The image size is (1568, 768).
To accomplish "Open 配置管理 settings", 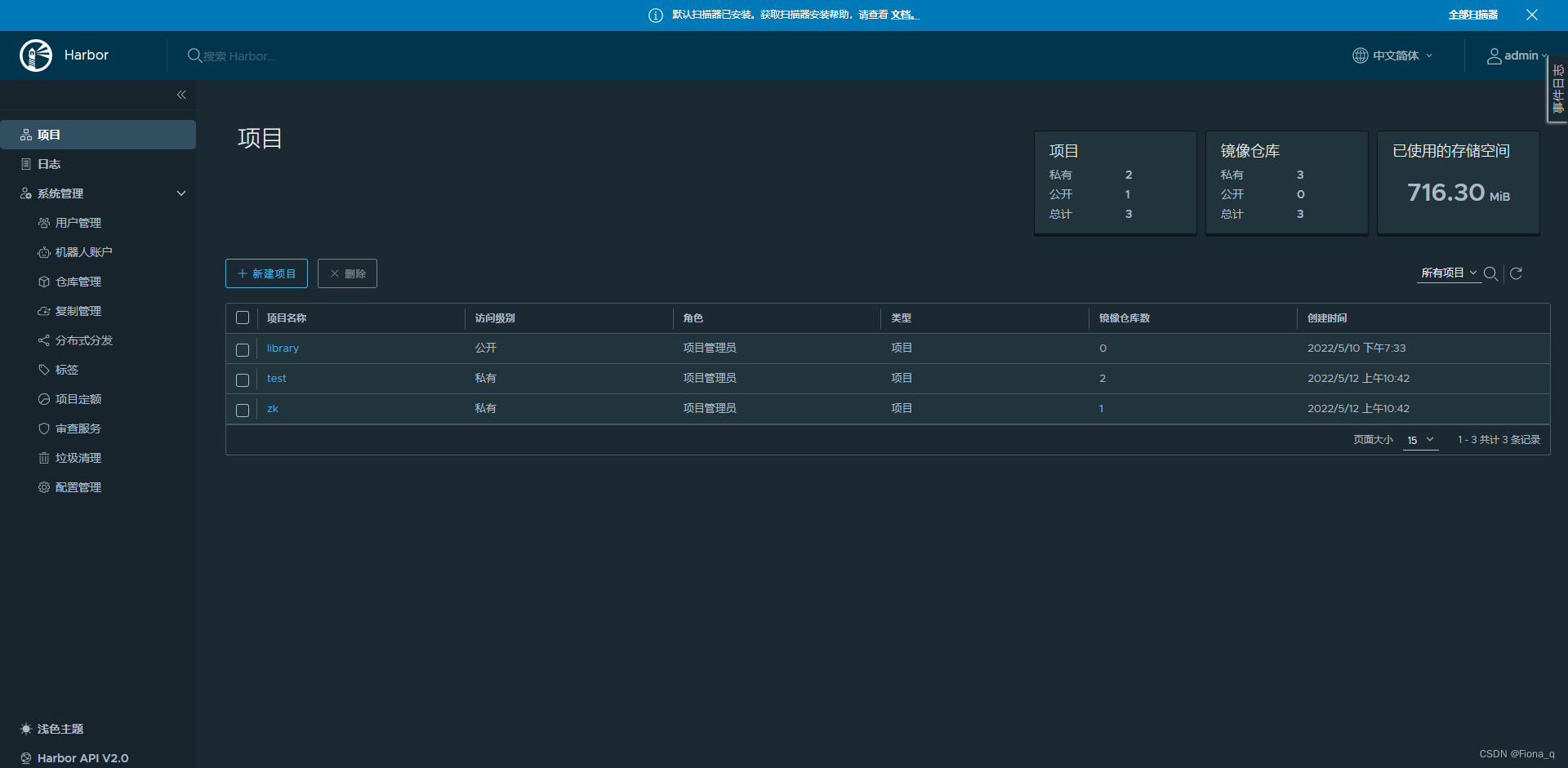I will 78,486.
